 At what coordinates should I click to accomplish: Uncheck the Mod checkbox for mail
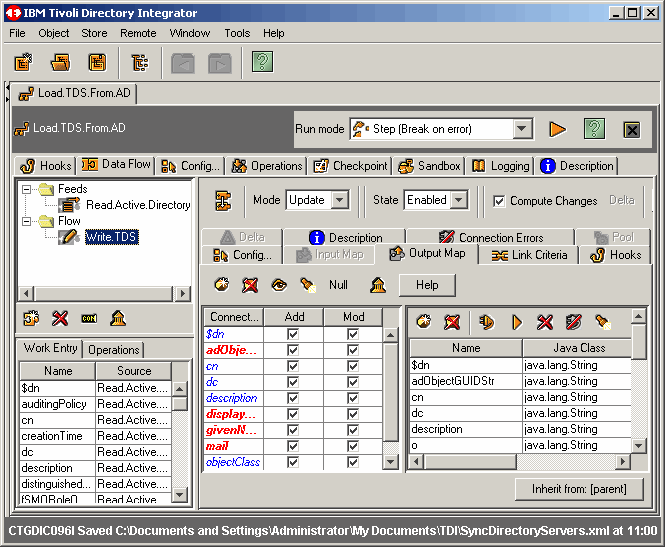(353, 446)
